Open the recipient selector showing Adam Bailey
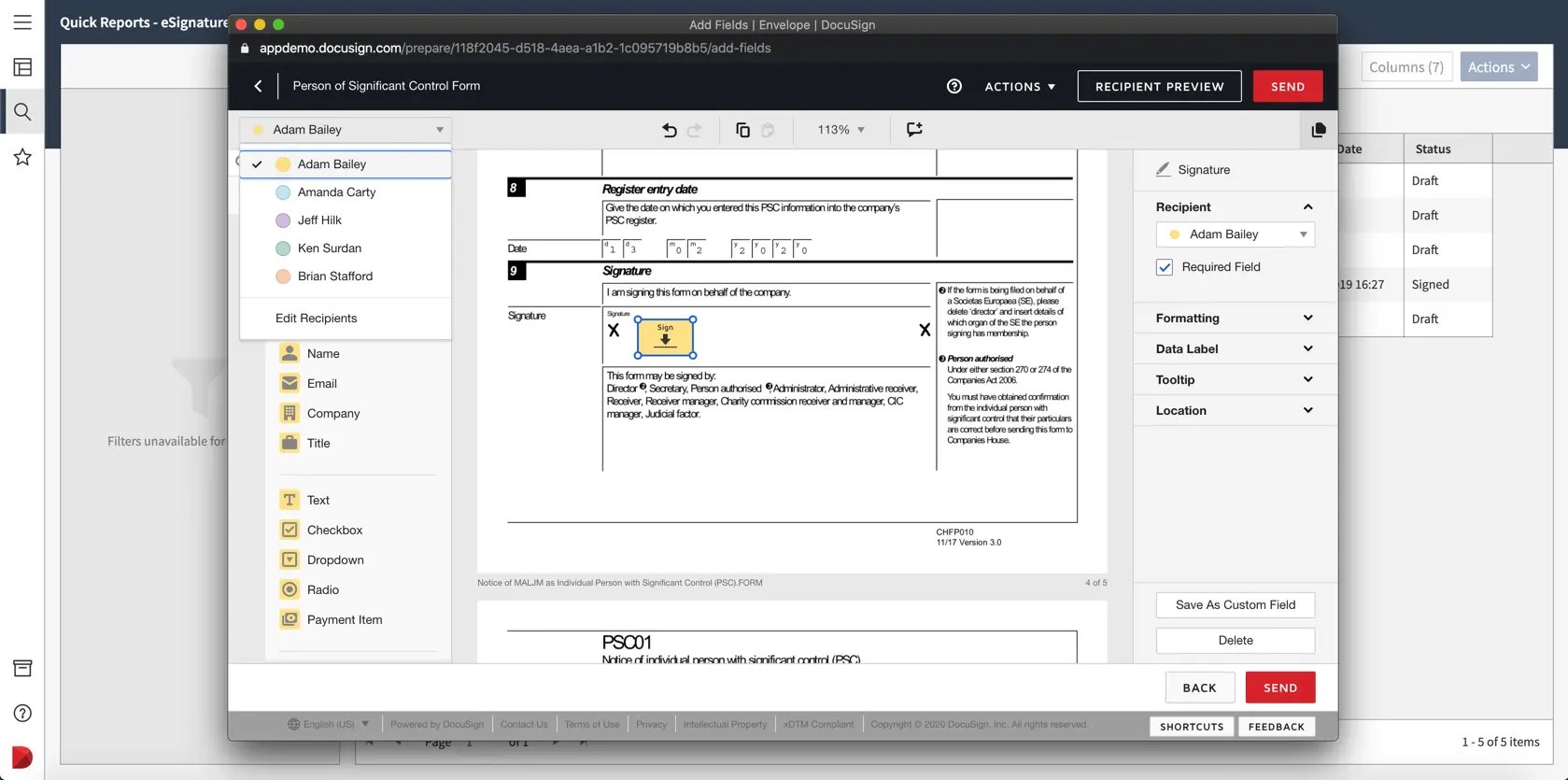The height and width of the screenshot is (780, 1568). point(346,130)
